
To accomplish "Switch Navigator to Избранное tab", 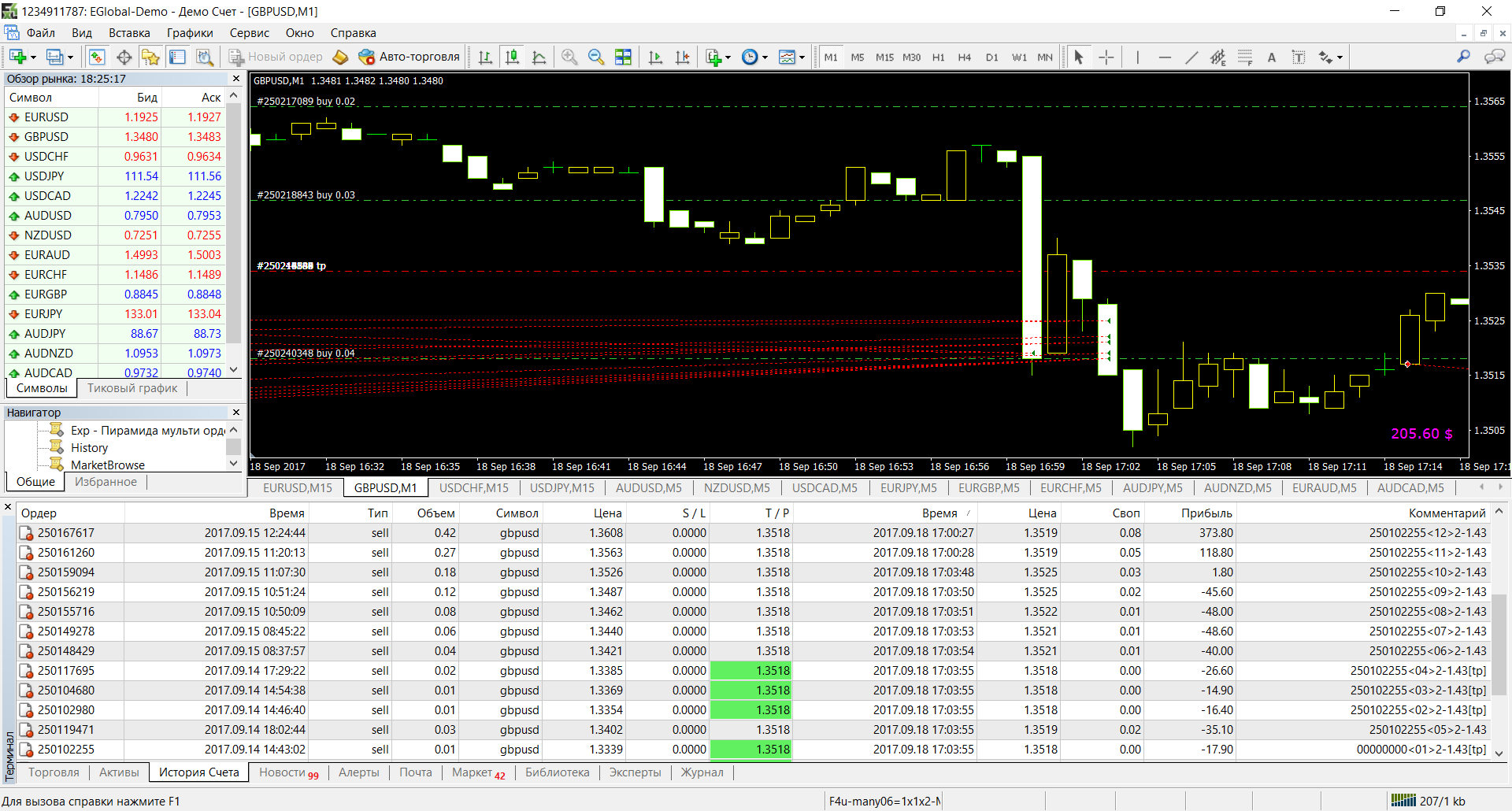I will pos(106,482).
